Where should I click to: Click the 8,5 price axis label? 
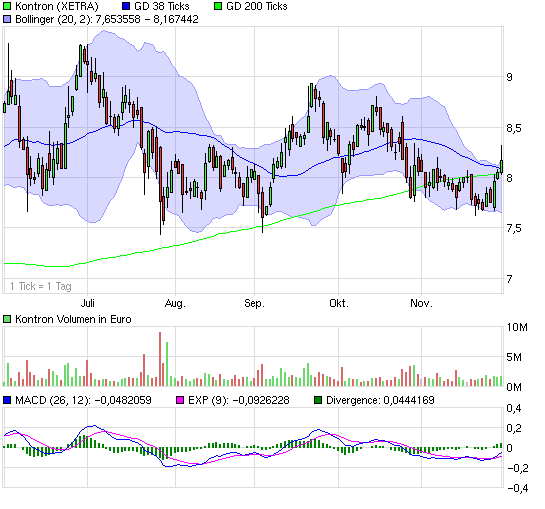(x=514, y=128)
